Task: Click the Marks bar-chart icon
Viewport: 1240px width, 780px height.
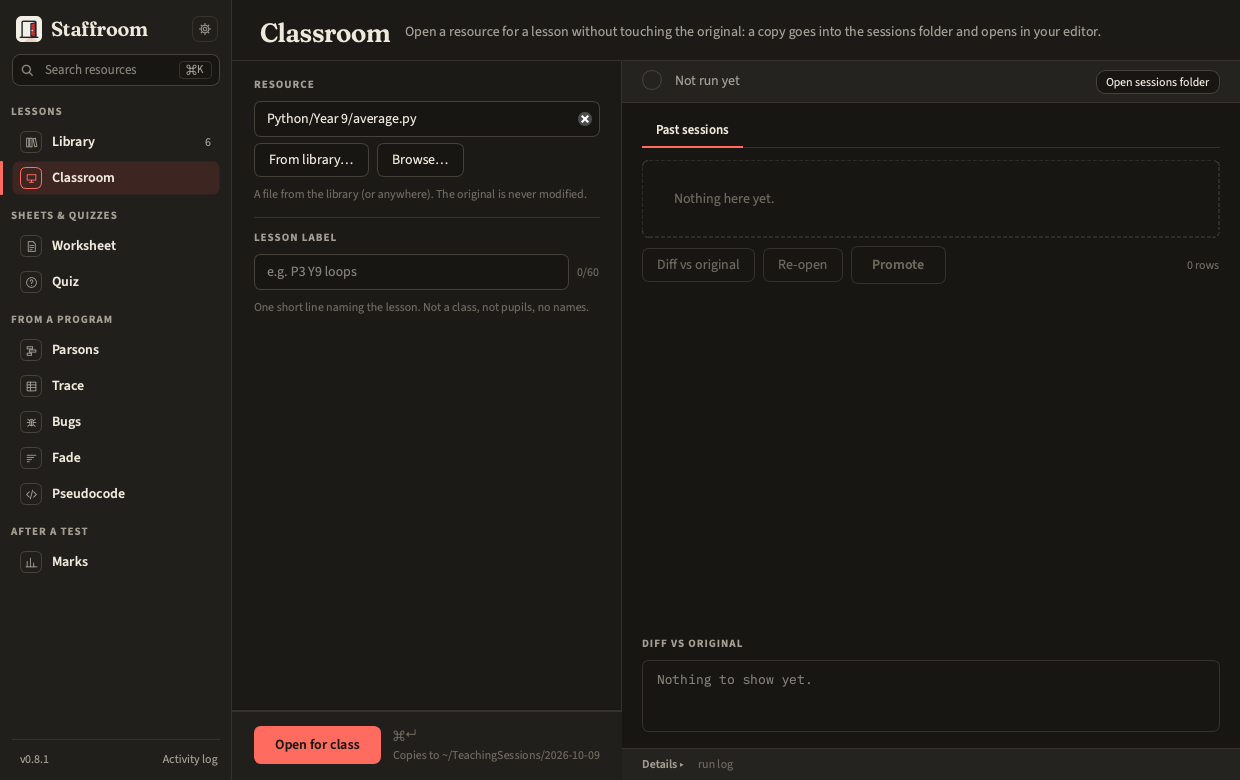Action: 31,562
